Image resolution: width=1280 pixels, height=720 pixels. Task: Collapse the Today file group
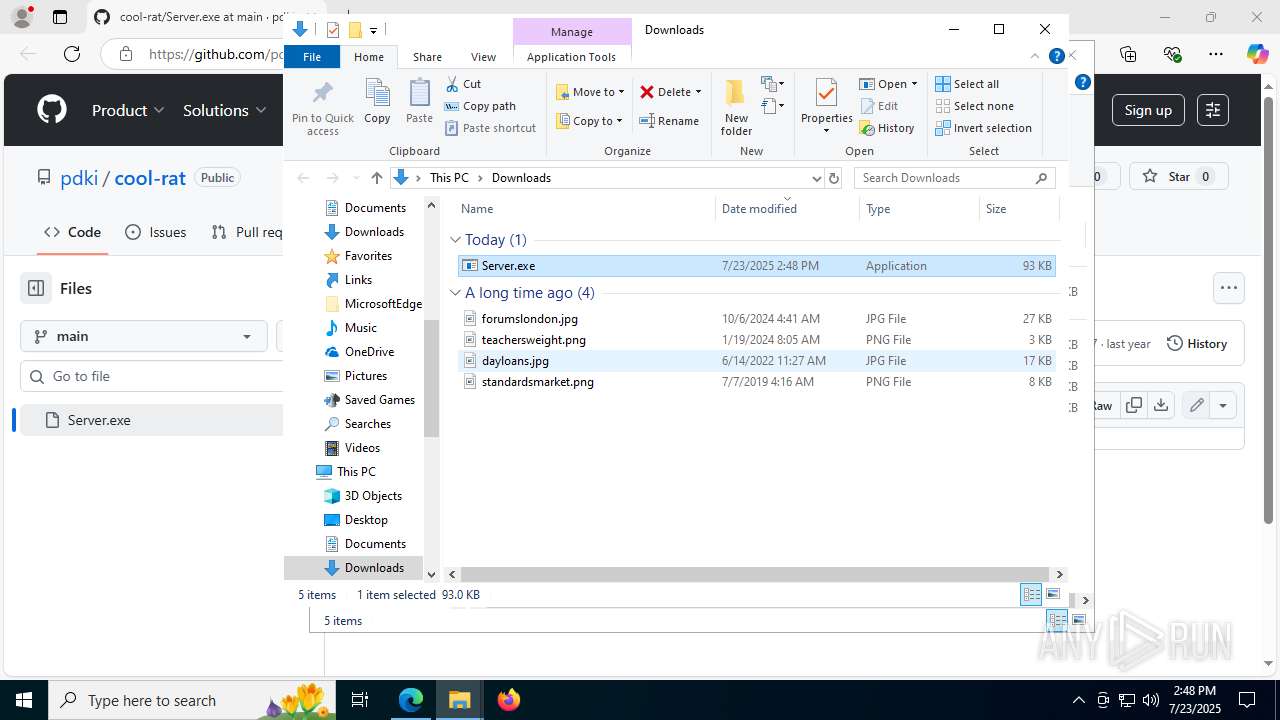click(456, 240)
